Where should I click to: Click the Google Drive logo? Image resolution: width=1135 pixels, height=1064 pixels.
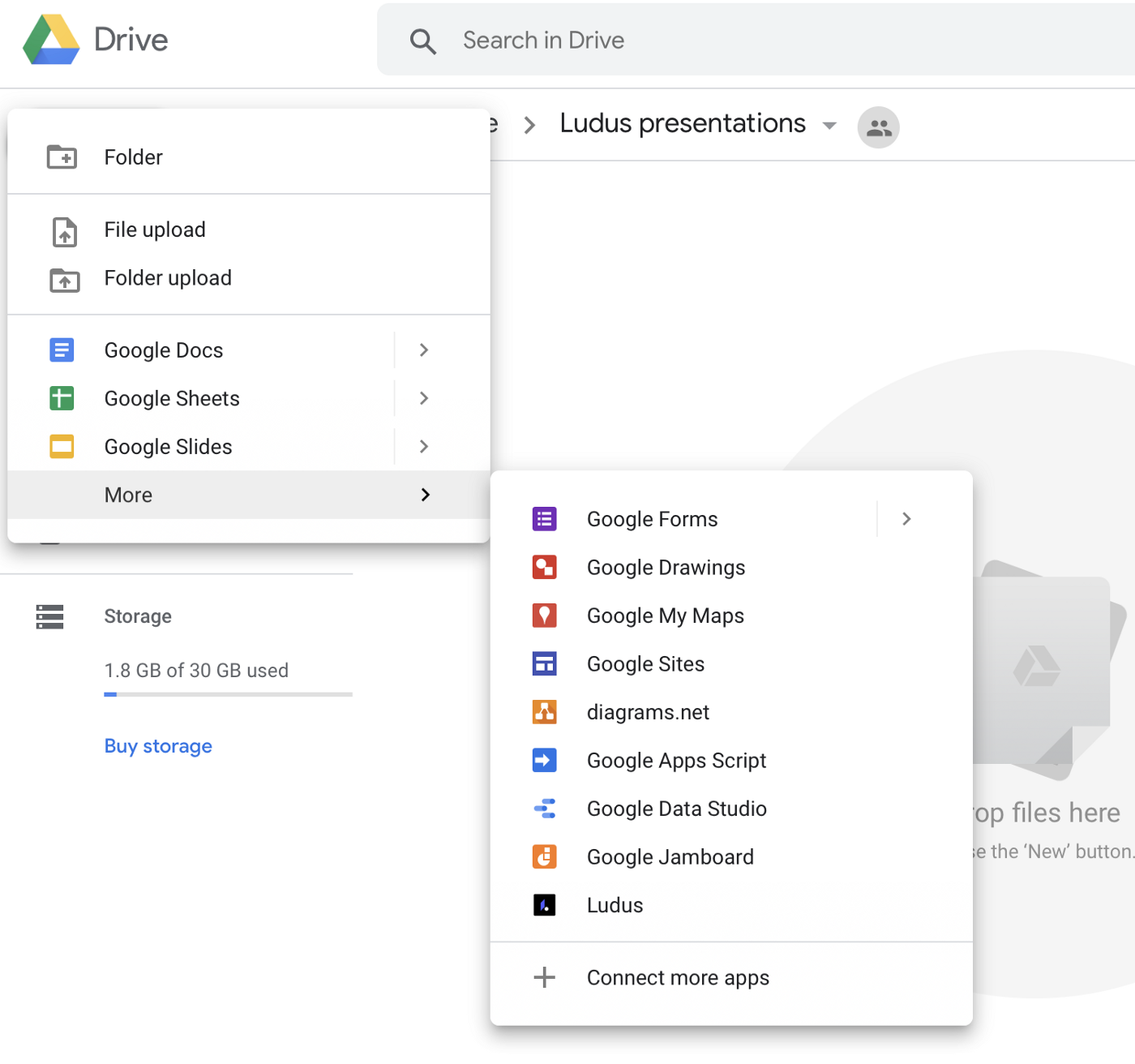point(52,40)
